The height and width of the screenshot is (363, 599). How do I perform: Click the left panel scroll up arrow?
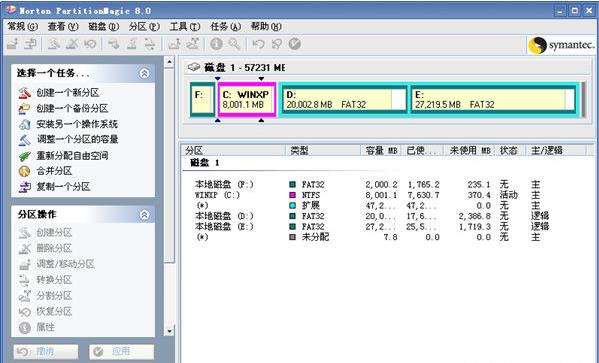[169, 62]
